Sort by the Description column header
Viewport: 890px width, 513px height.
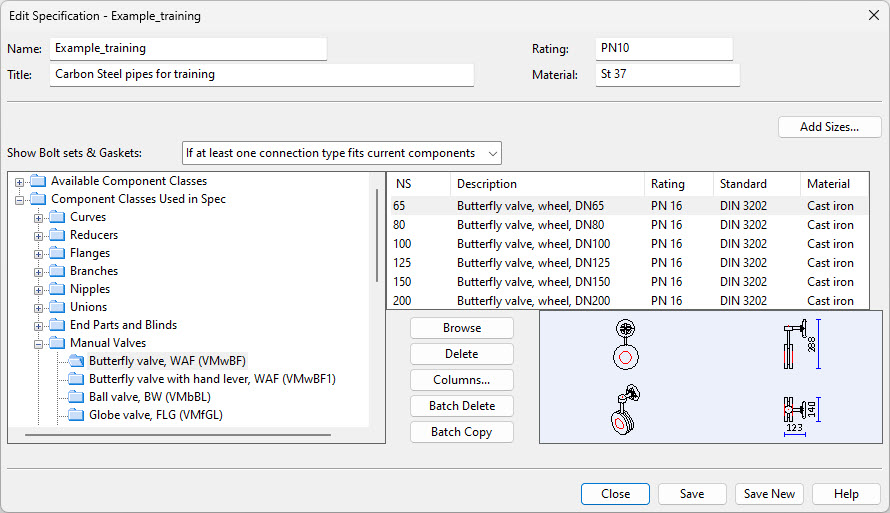click(547, 184)
